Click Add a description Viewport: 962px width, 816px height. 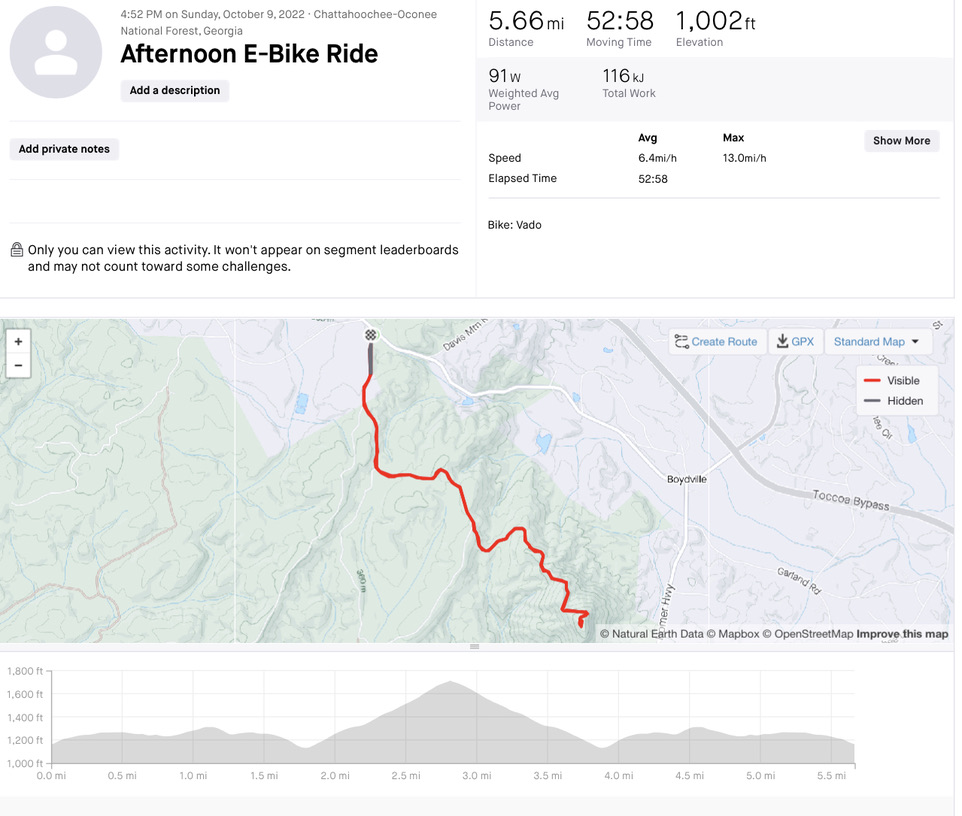[x=175, y=91]
